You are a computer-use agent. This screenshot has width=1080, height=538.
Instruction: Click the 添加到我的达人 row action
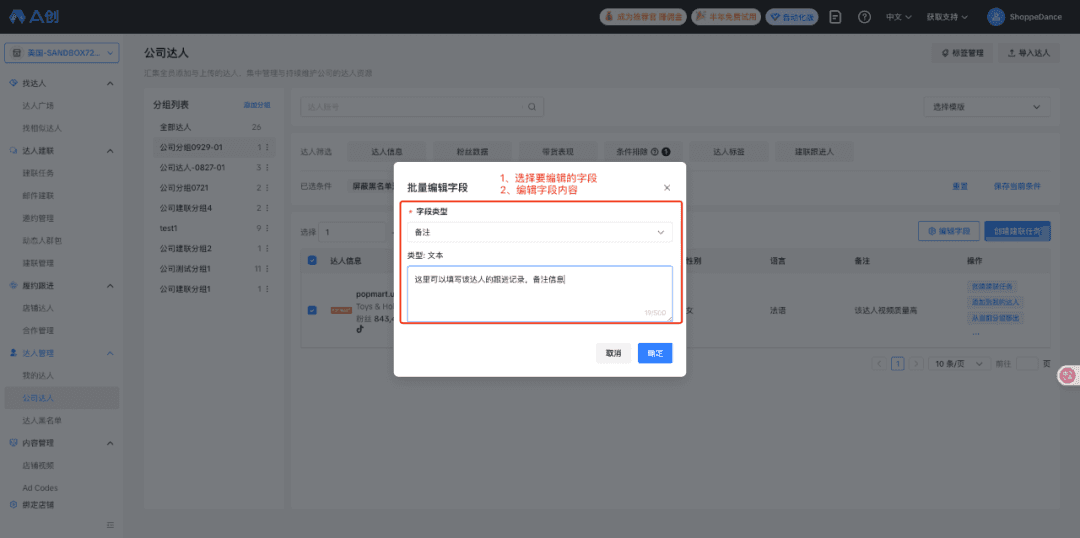click(x=995, y=302)
